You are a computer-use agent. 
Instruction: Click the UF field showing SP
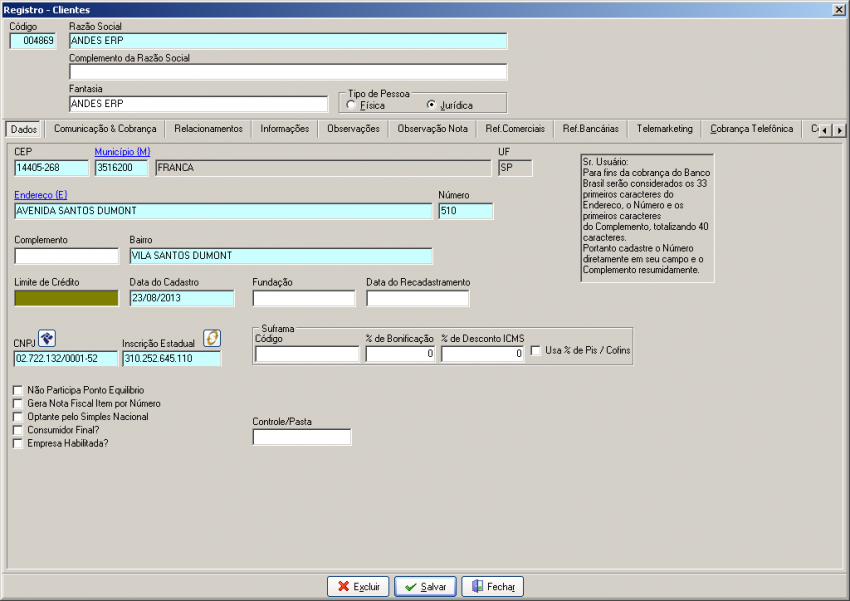pyautogui.click(x=515, y=168)
